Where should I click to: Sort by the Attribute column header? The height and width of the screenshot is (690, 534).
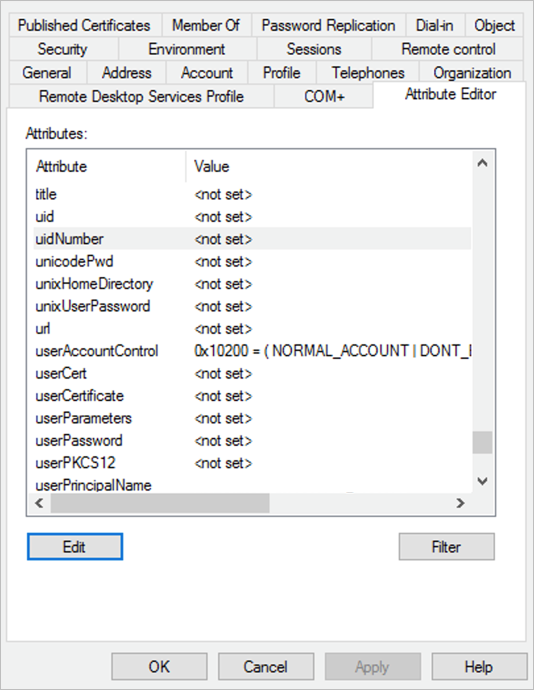click(x=108, y=166)
